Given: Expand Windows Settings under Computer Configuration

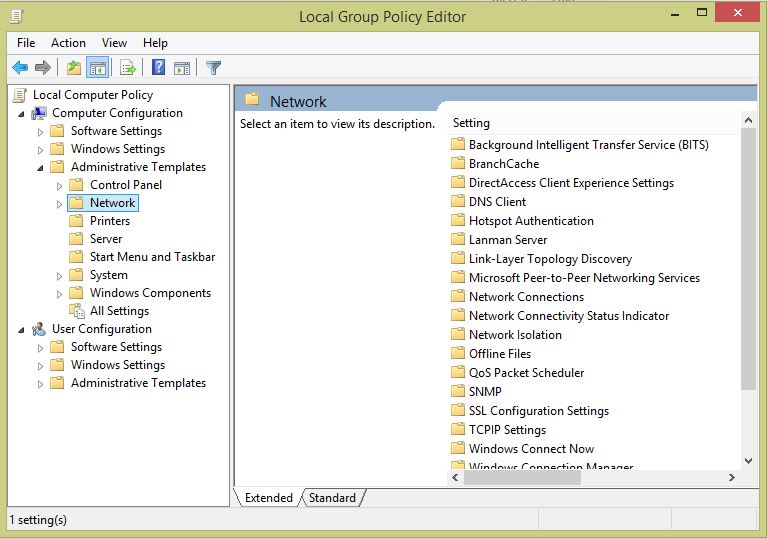Looking at the screenshot, I should (x=40, y=150).
